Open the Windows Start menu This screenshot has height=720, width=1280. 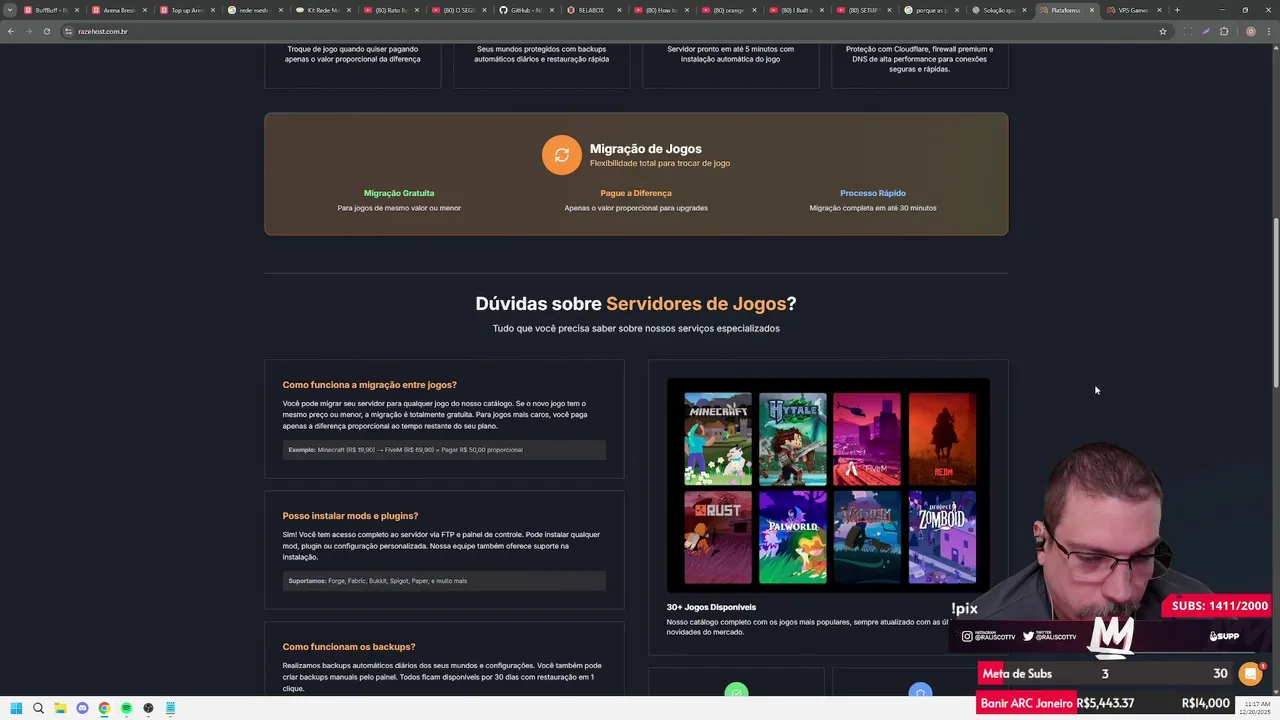click(16, 708)
